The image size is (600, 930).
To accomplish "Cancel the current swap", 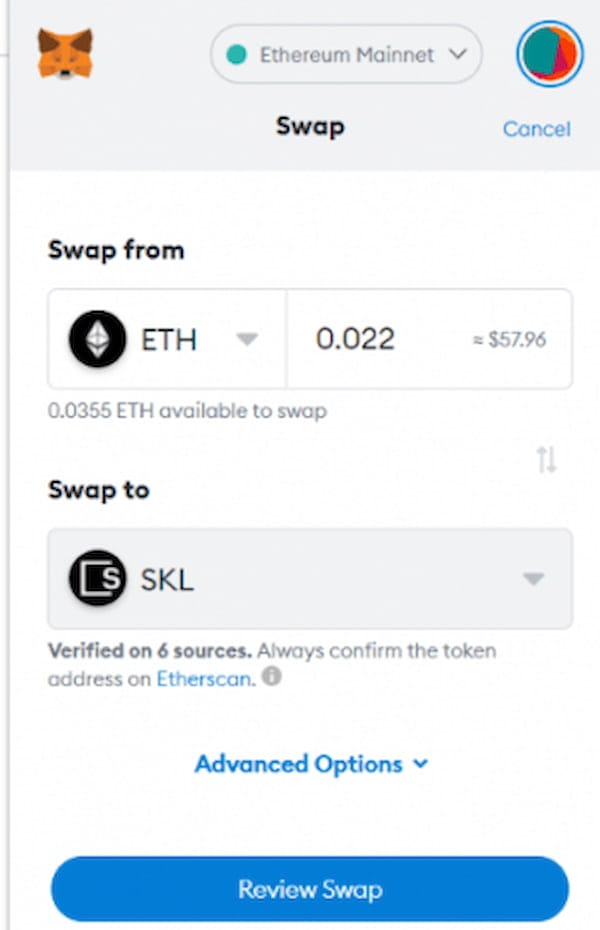I will (536, 129).
